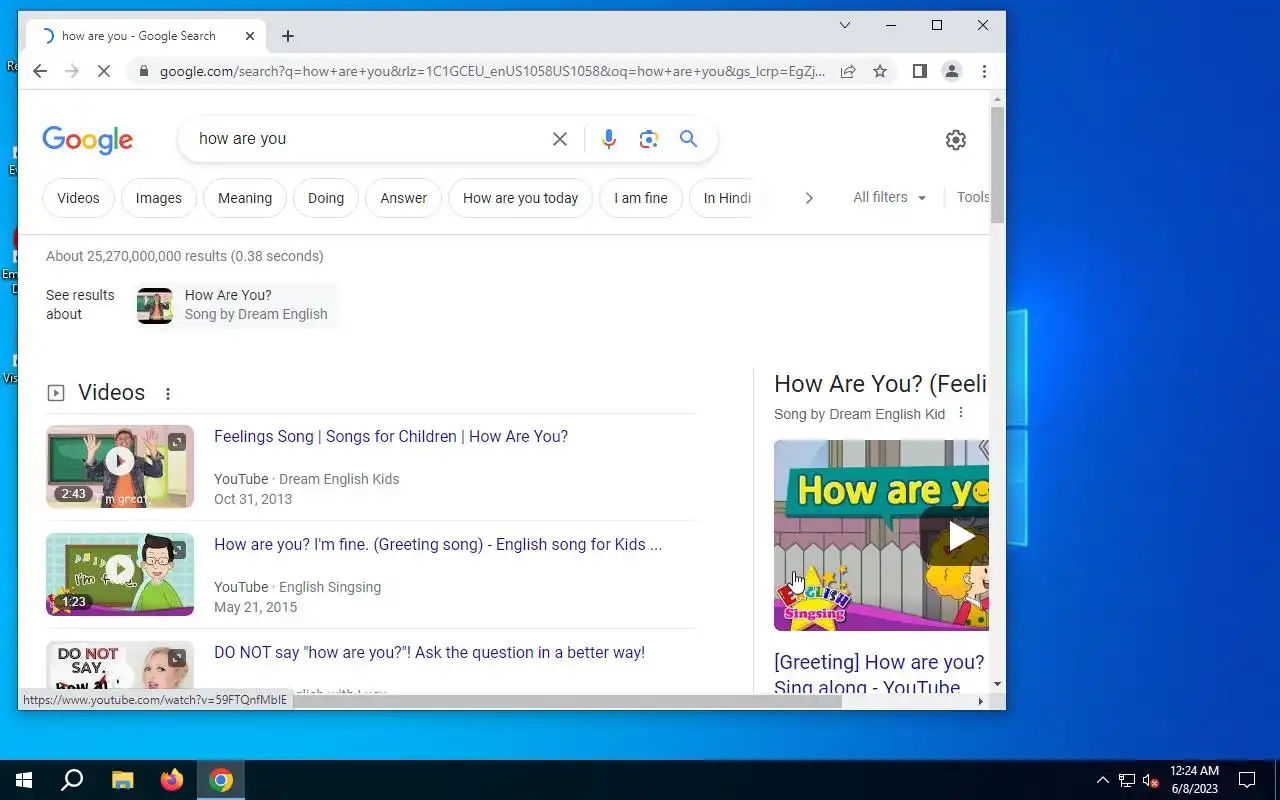Image resolution: width=1280 pixels, height=800 pixels.
Task: Search by image with Google Lens
Action: pos(649,139)
